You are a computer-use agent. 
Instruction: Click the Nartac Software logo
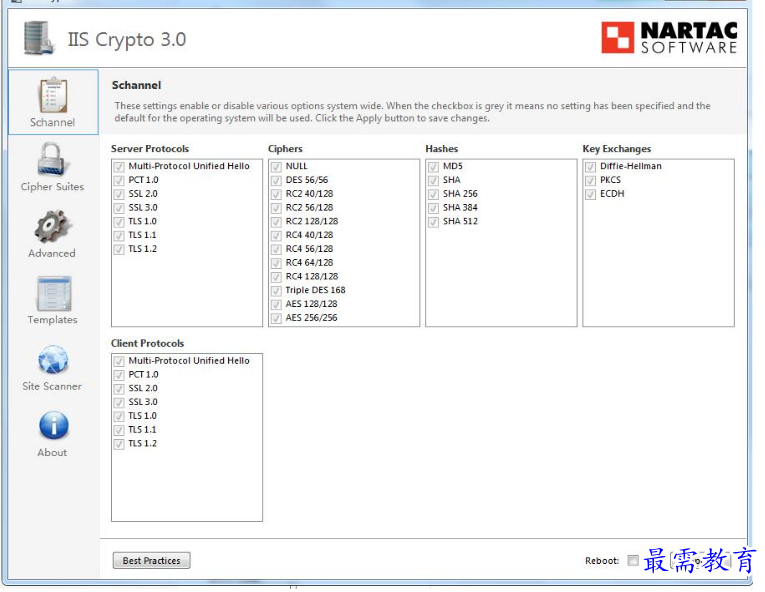[669, 38]
